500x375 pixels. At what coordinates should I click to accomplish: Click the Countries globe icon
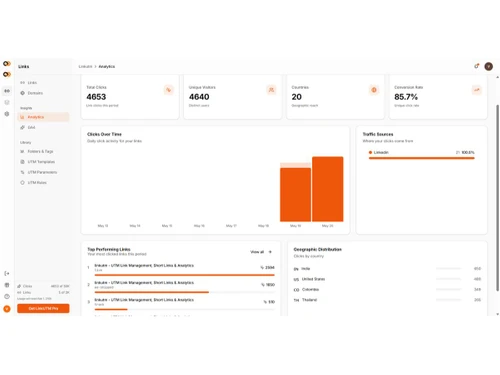[x=374, y=90]
